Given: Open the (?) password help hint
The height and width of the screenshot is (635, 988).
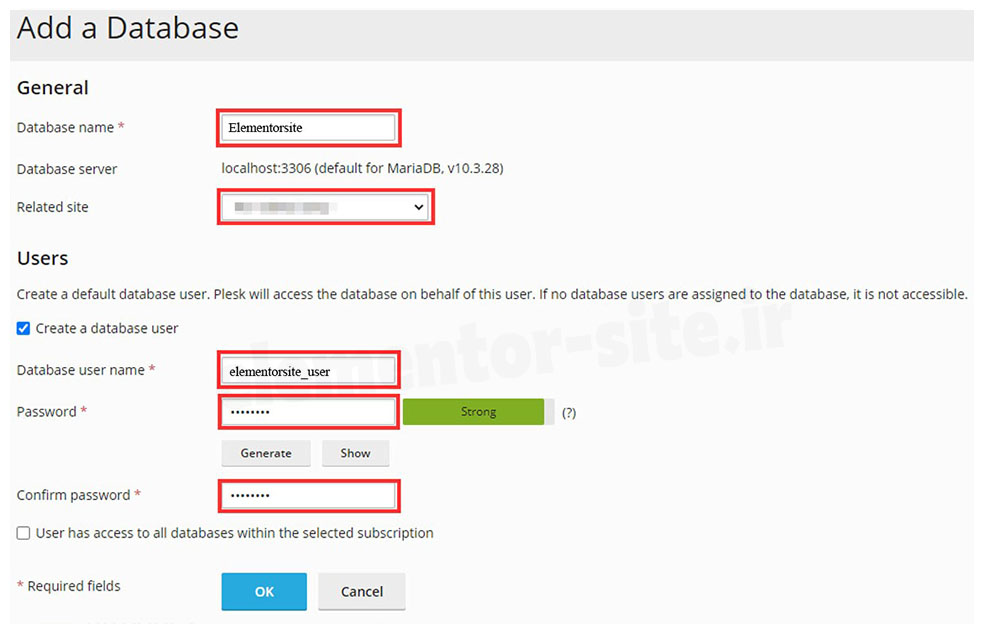Looking at the screenshot, I should 569,413.
